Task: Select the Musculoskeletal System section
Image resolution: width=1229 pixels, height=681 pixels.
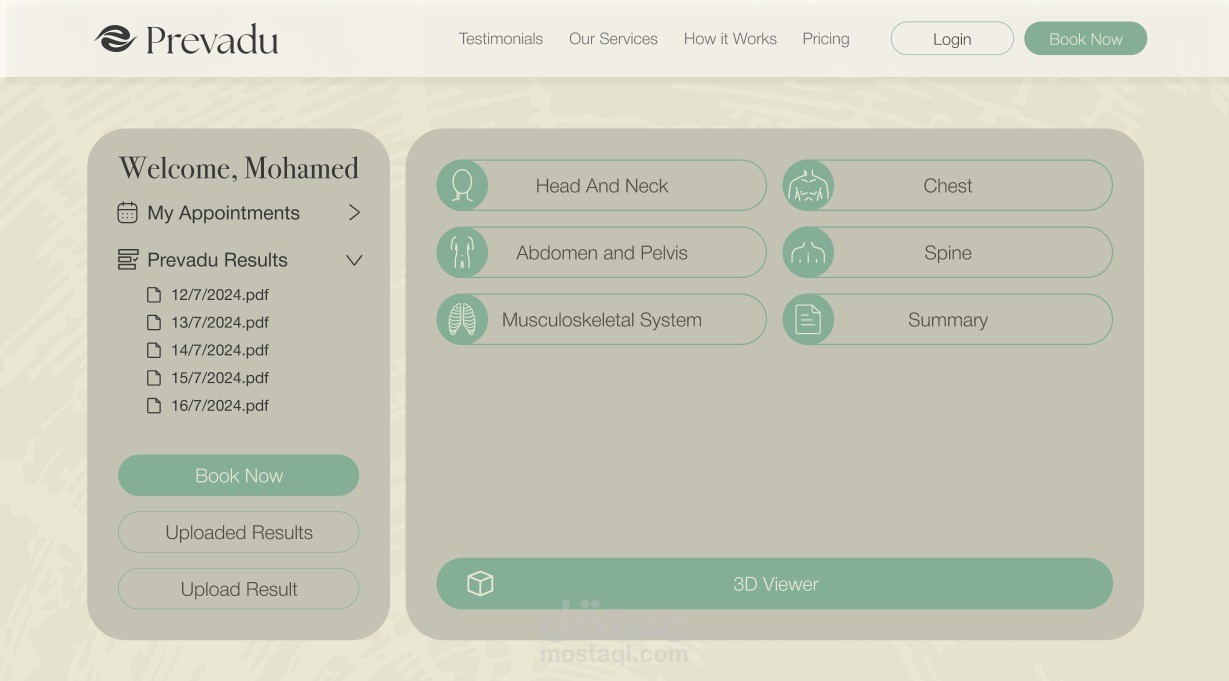Action: (x=602, y=319)
